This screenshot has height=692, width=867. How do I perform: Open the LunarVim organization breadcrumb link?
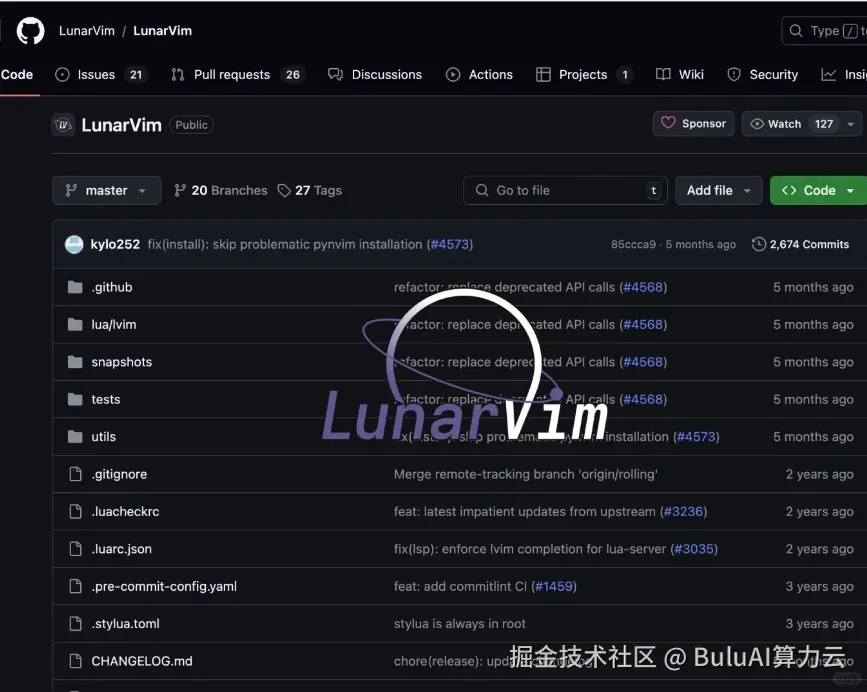pos(87,31)
